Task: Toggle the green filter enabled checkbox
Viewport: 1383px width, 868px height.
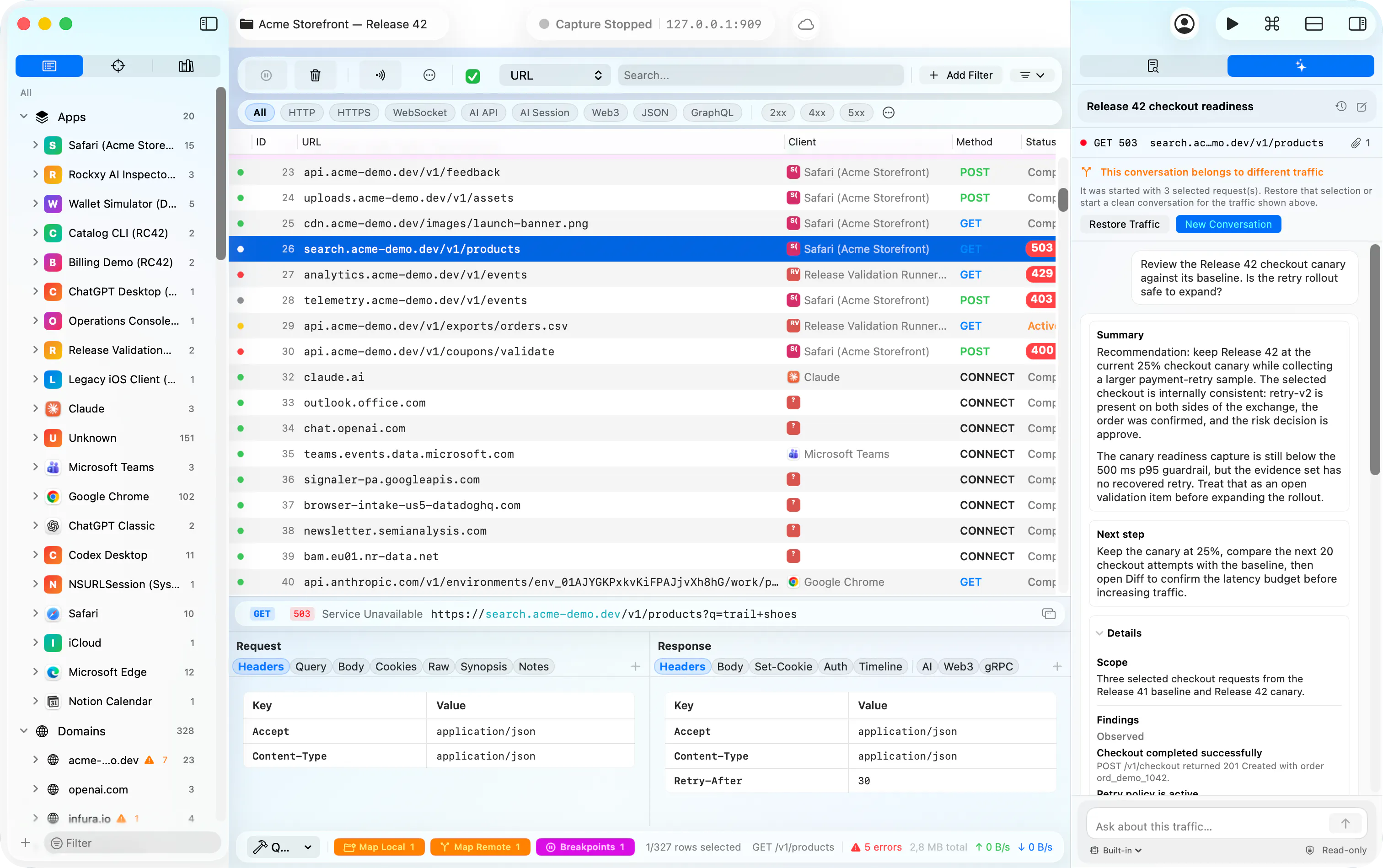Action: tap(472, 76)
